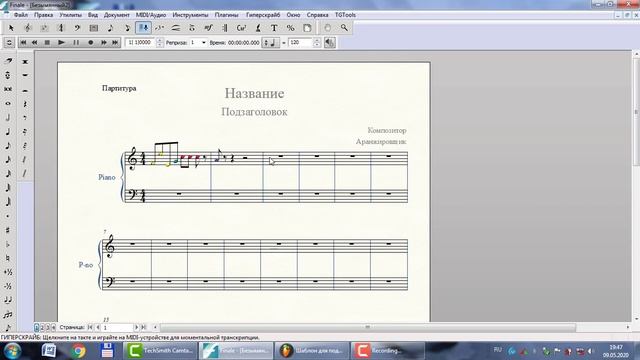Adjust the tempo stepper arrows
Image resolution: width=640 pixels, height=360 pixels.
pyautogui.click(x=317, y=42)
